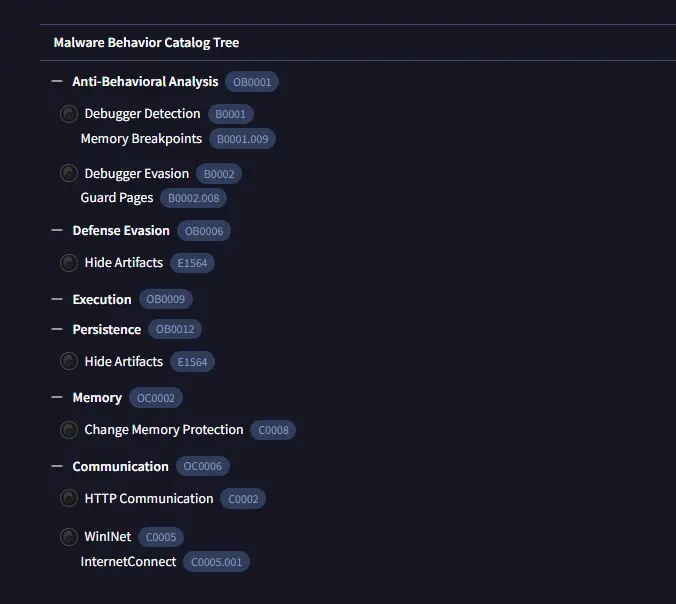The height and width of the screenshot is (604, 676).
Task: Click the icon beside Hide Artifacts under Persistence
Action: [69, 361]
